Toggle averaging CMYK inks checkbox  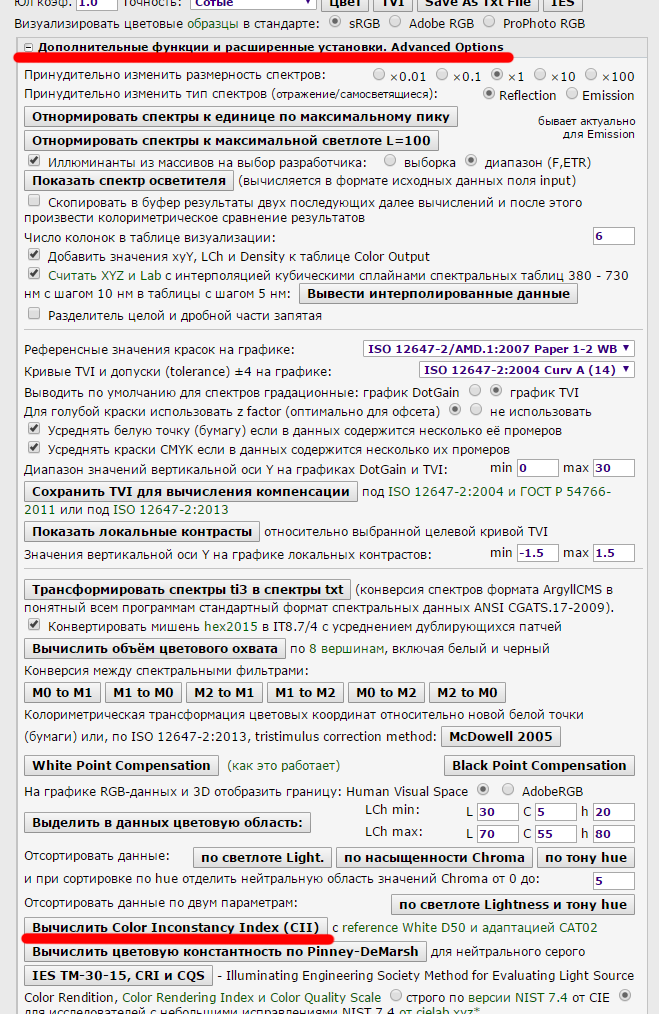tap(34, 447)
